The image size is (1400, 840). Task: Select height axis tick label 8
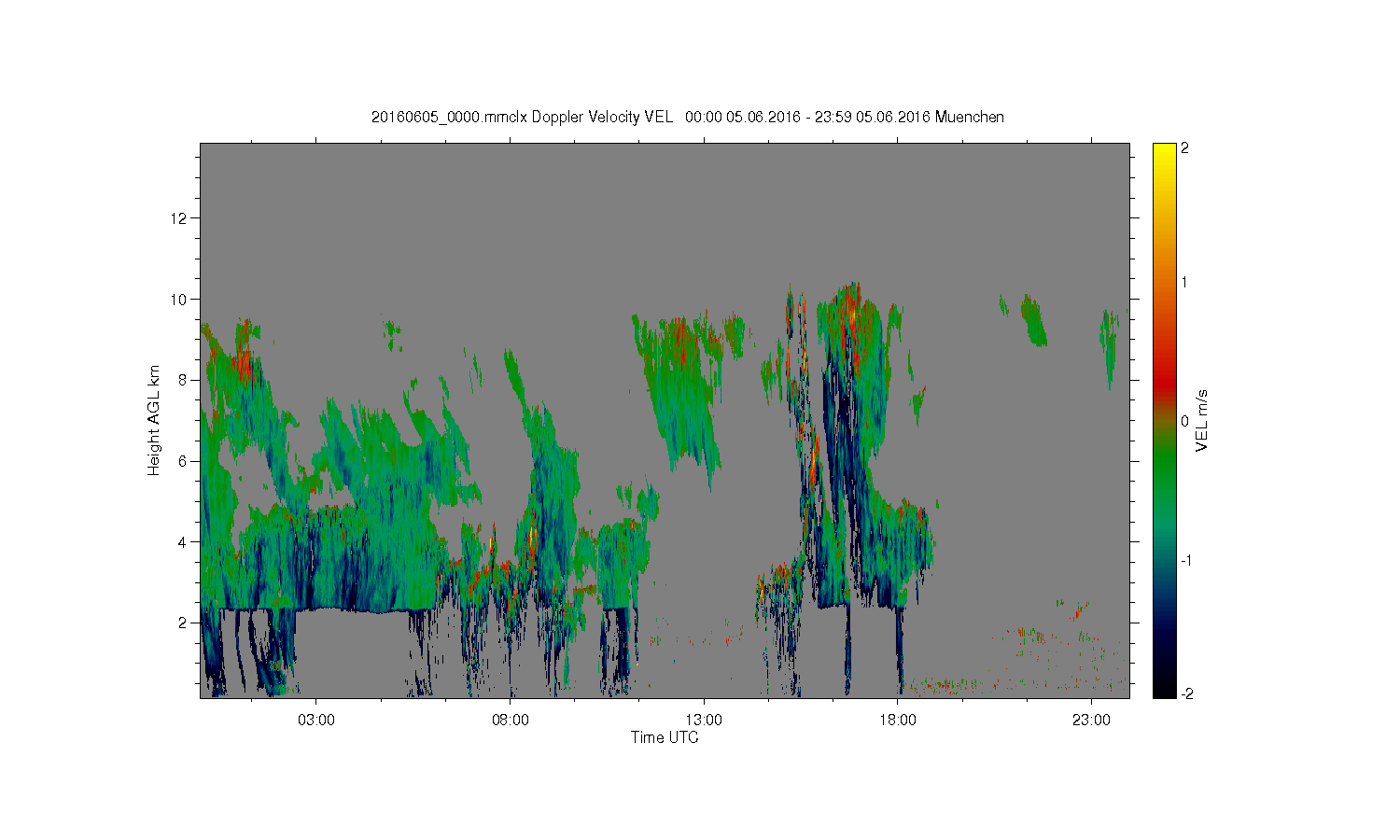pyautogui.click(x=183, y=380)
